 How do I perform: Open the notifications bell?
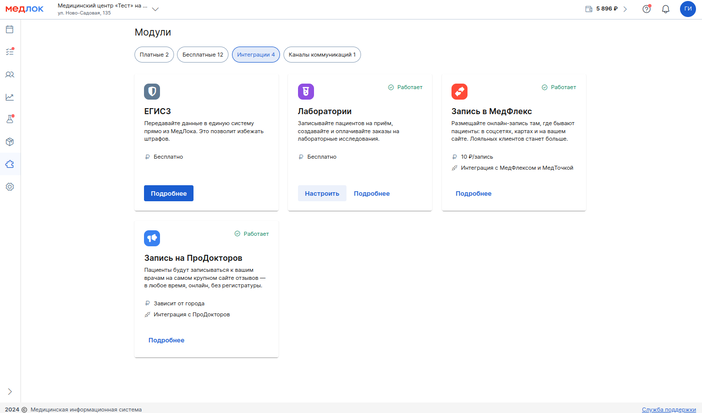tap(666, 9)
